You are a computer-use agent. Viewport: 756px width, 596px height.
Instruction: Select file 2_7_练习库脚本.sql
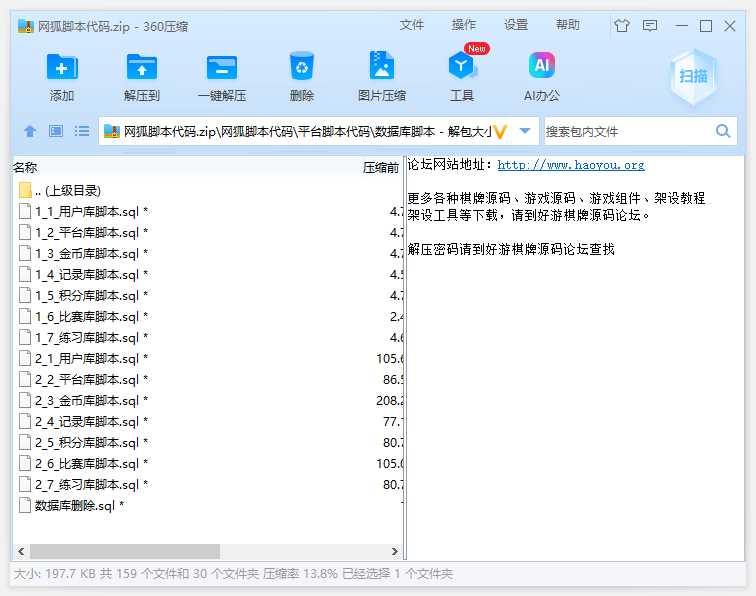208,484
